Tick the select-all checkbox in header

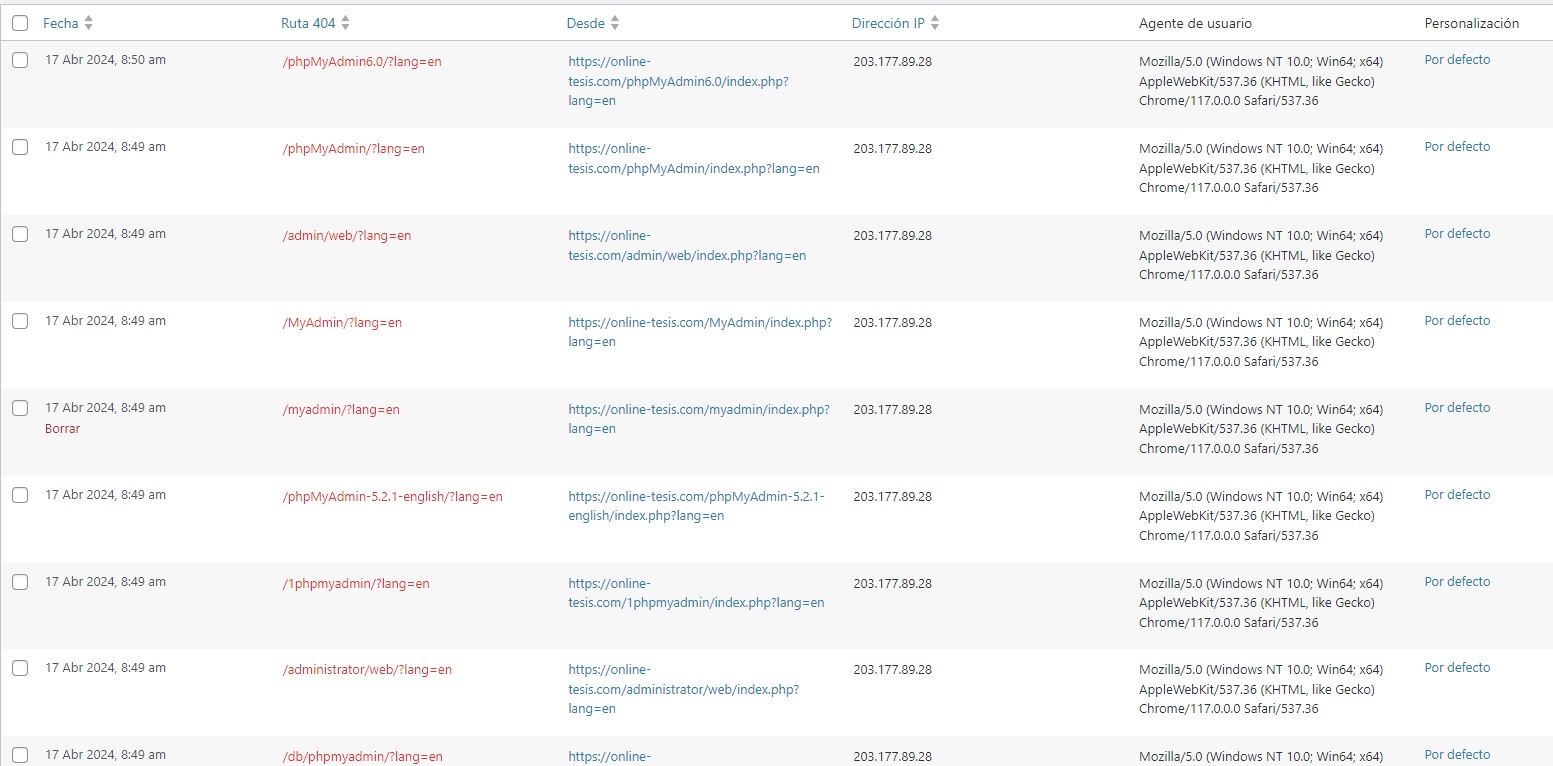pos(20,23)
